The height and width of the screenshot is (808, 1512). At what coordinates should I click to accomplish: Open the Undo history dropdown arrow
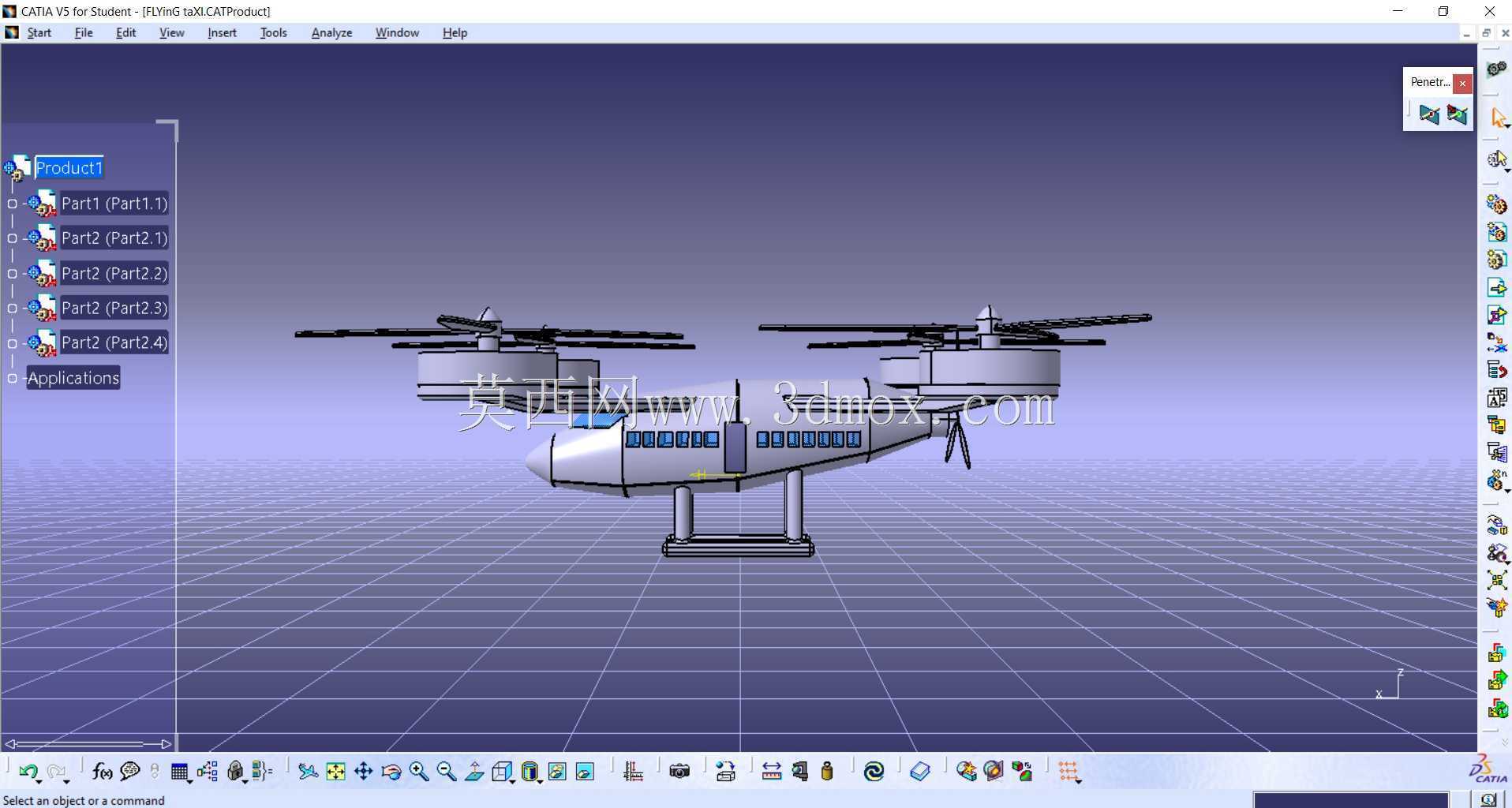(x=39, y=781)
